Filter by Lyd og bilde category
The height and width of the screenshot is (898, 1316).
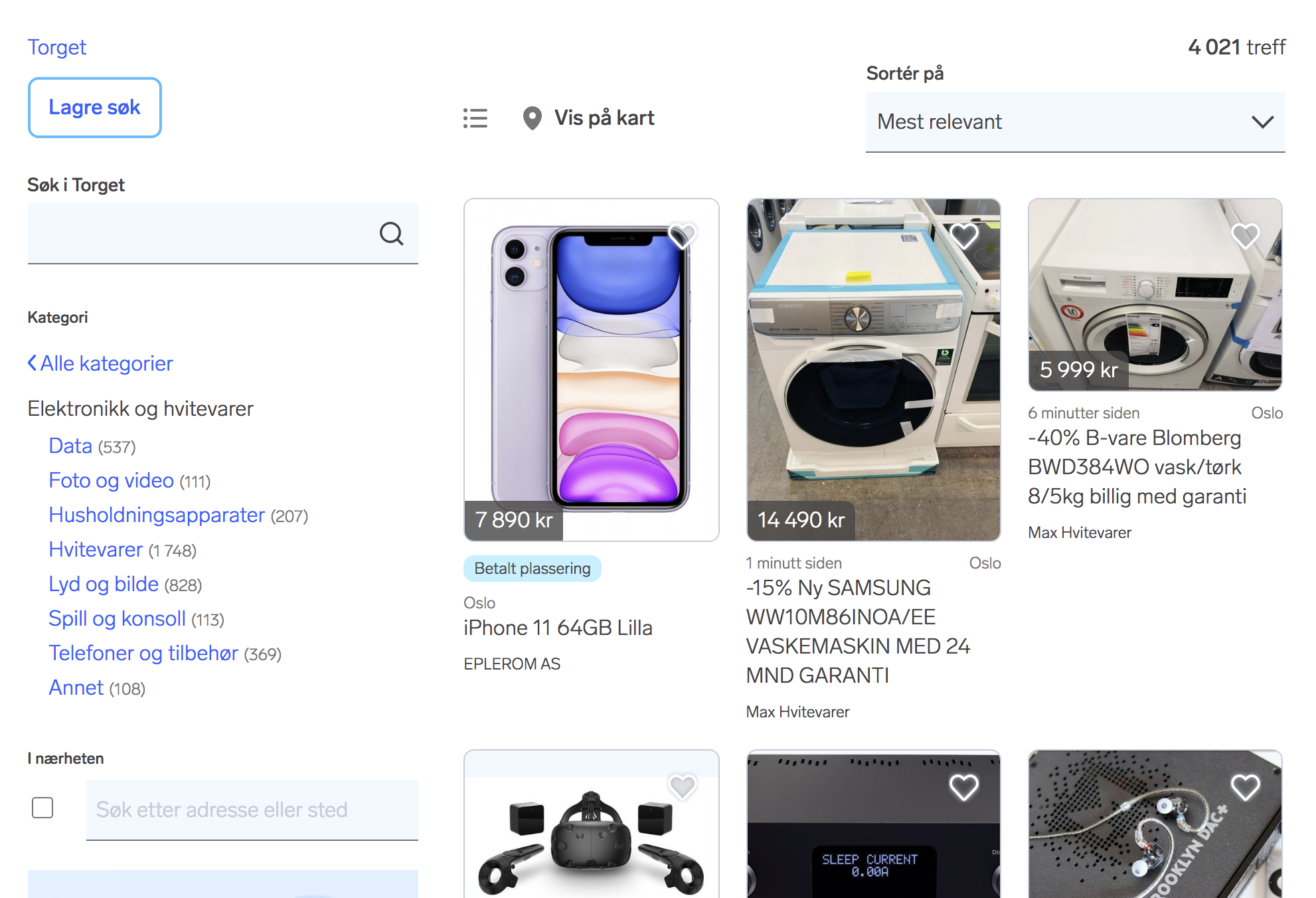pyautogui.click(x=104, y=584)
